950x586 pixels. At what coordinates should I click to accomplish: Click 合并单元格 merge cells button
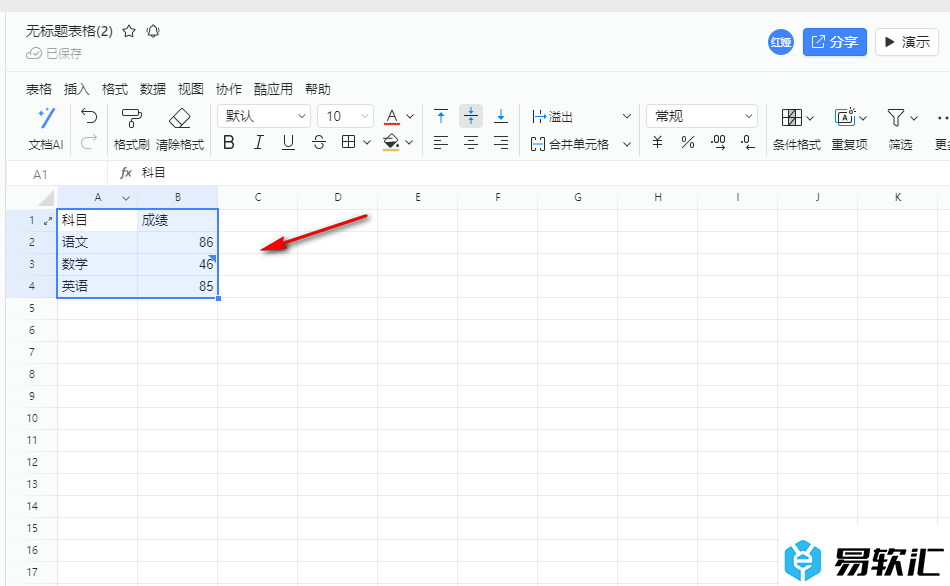click(570, 144)
